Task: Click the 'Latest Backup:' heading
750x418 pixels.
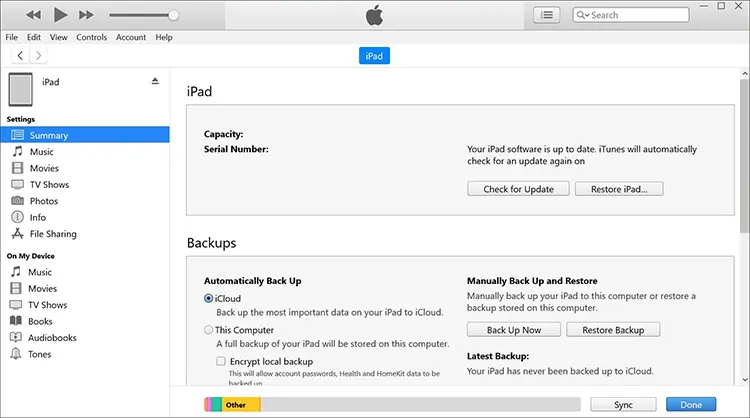Action: click(x=498, y=356)
